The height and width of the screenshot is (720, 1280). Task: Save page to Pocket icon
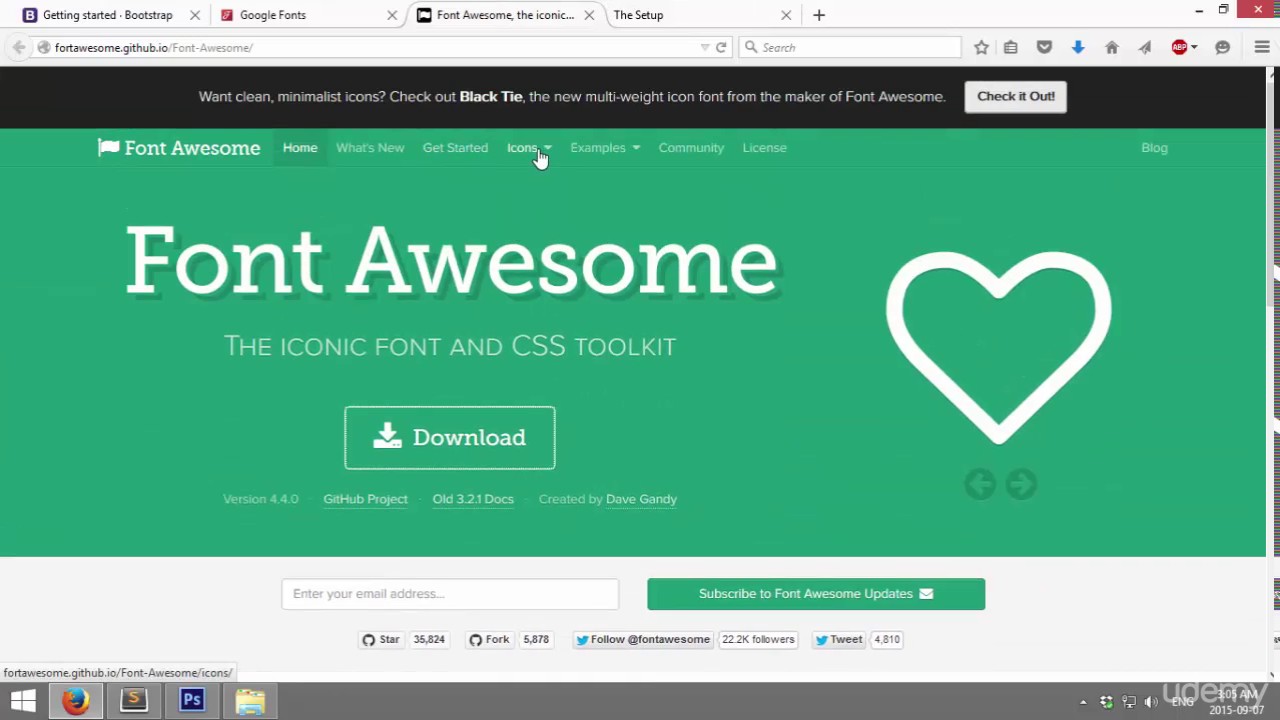click(x=1044, y=47)
